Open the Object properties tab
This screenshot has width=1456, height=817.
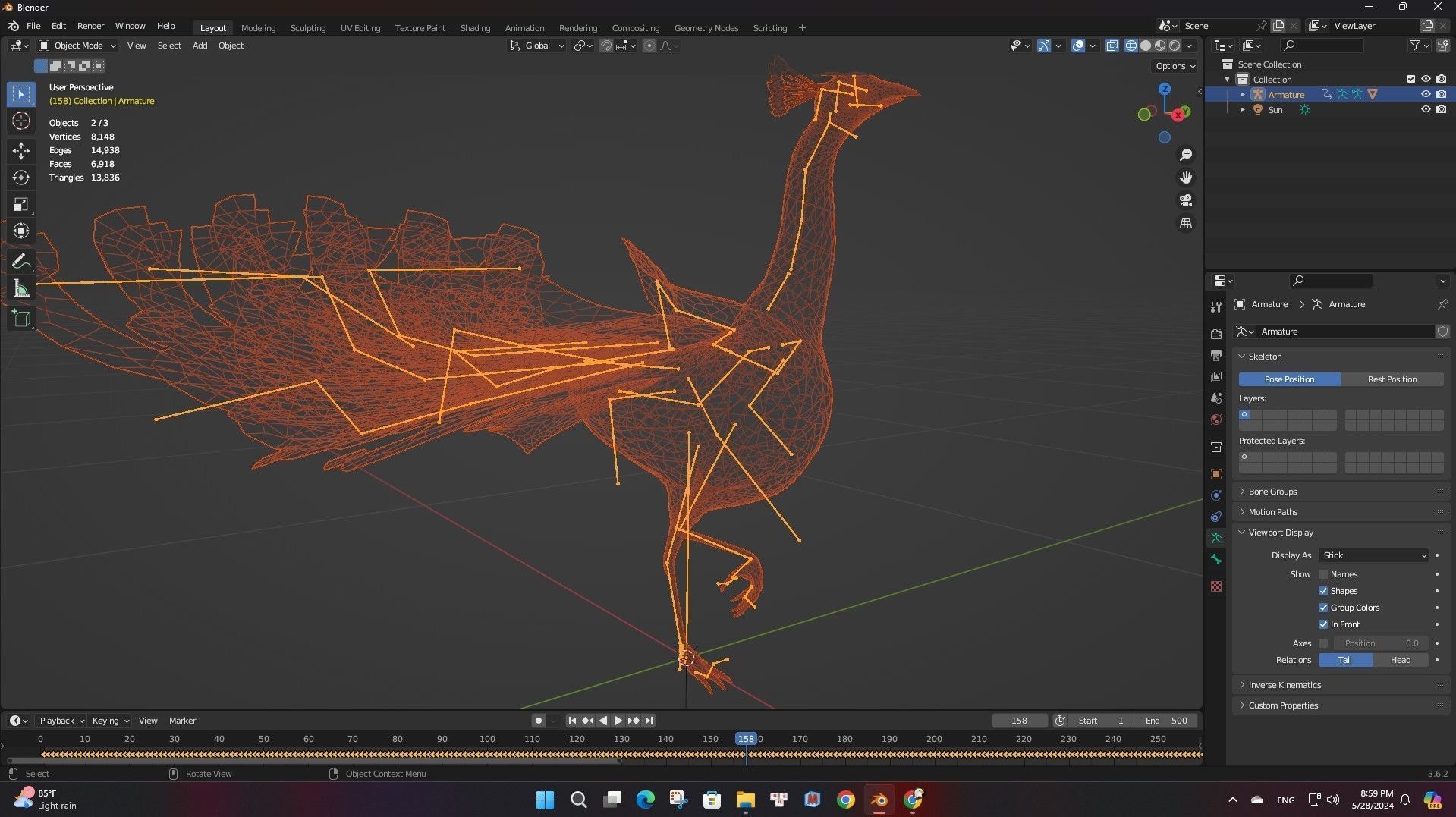click(x=1216, y=474)
